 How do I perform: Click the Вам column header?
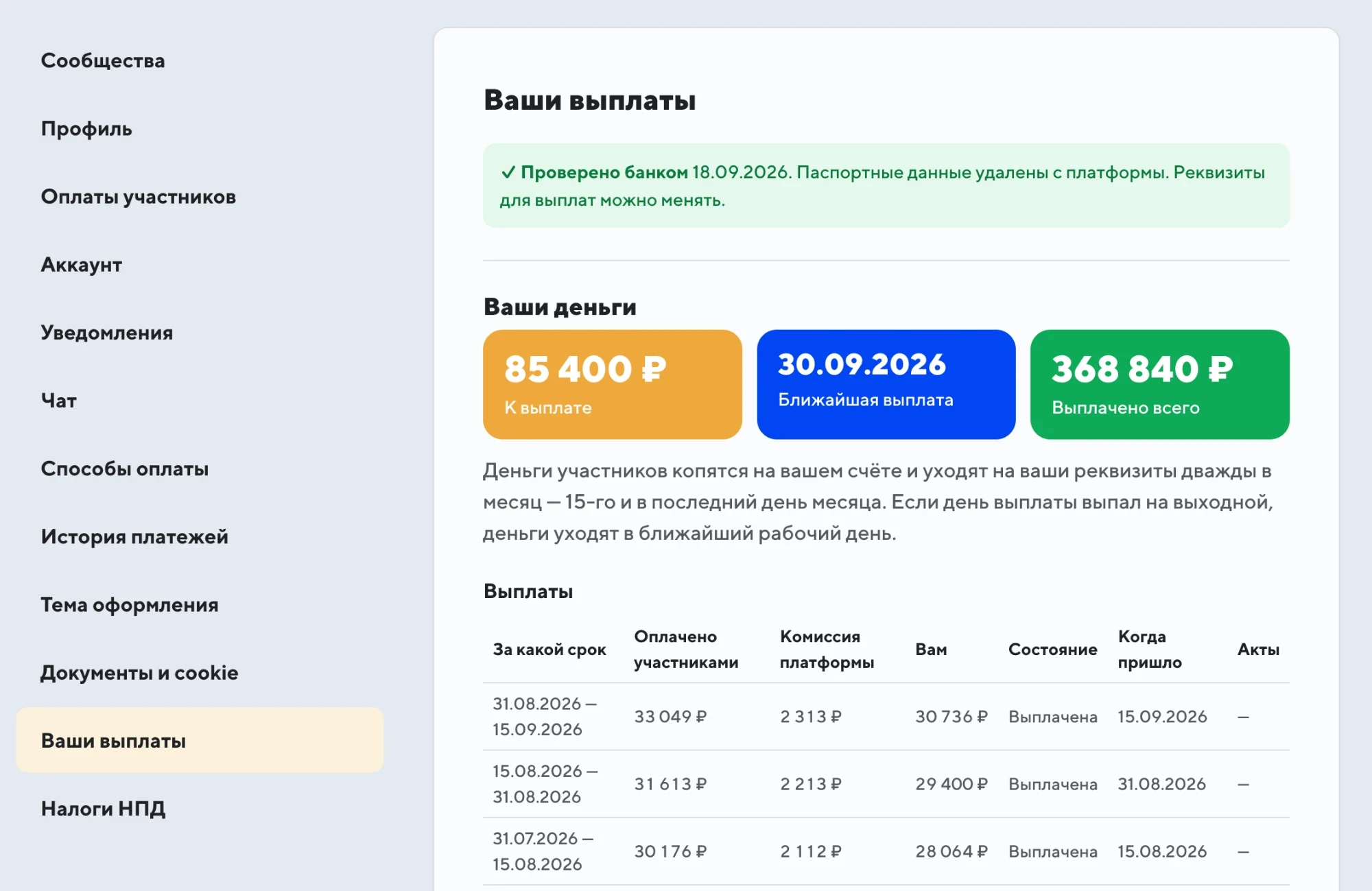click(x=931, y=649)
